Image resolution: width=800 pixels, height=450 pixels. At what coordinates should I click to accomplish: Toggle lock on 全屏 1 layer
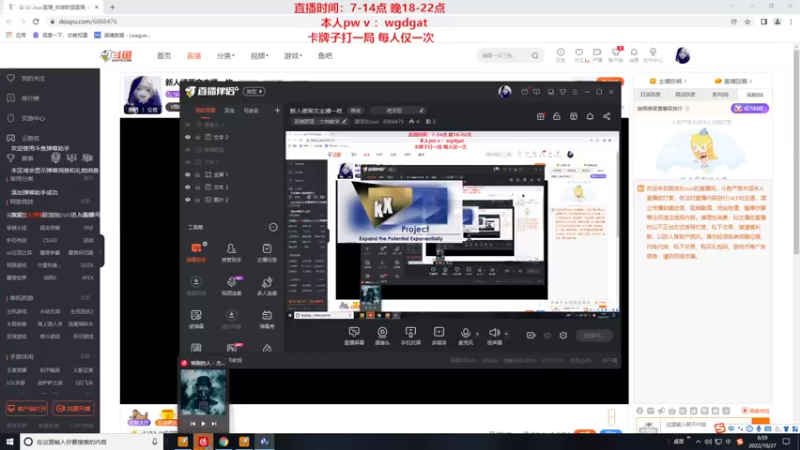point(197,174)
